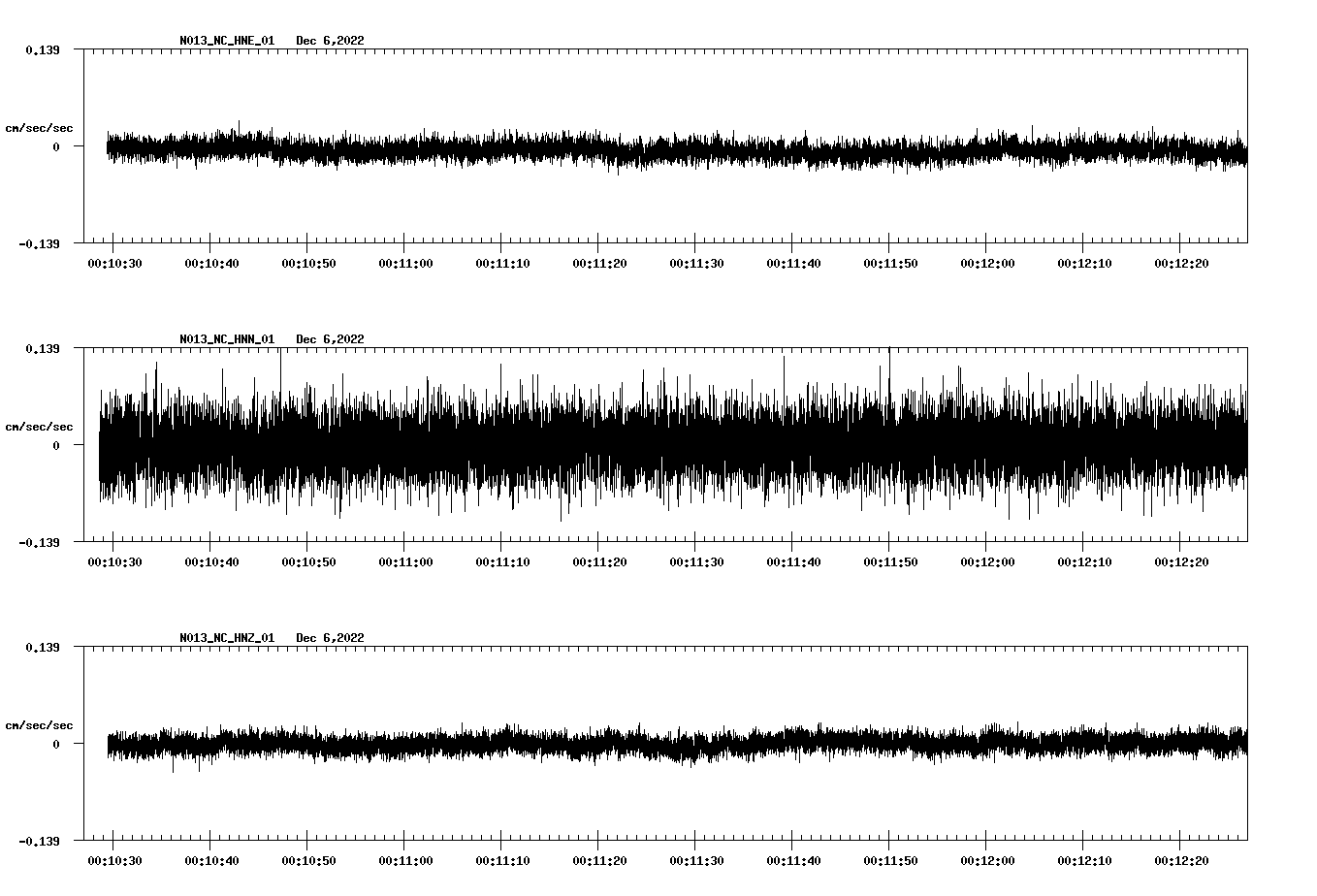Click the 00:11:30 time label under HNZ plot
1317x896 pixels.
pos(696,860)
